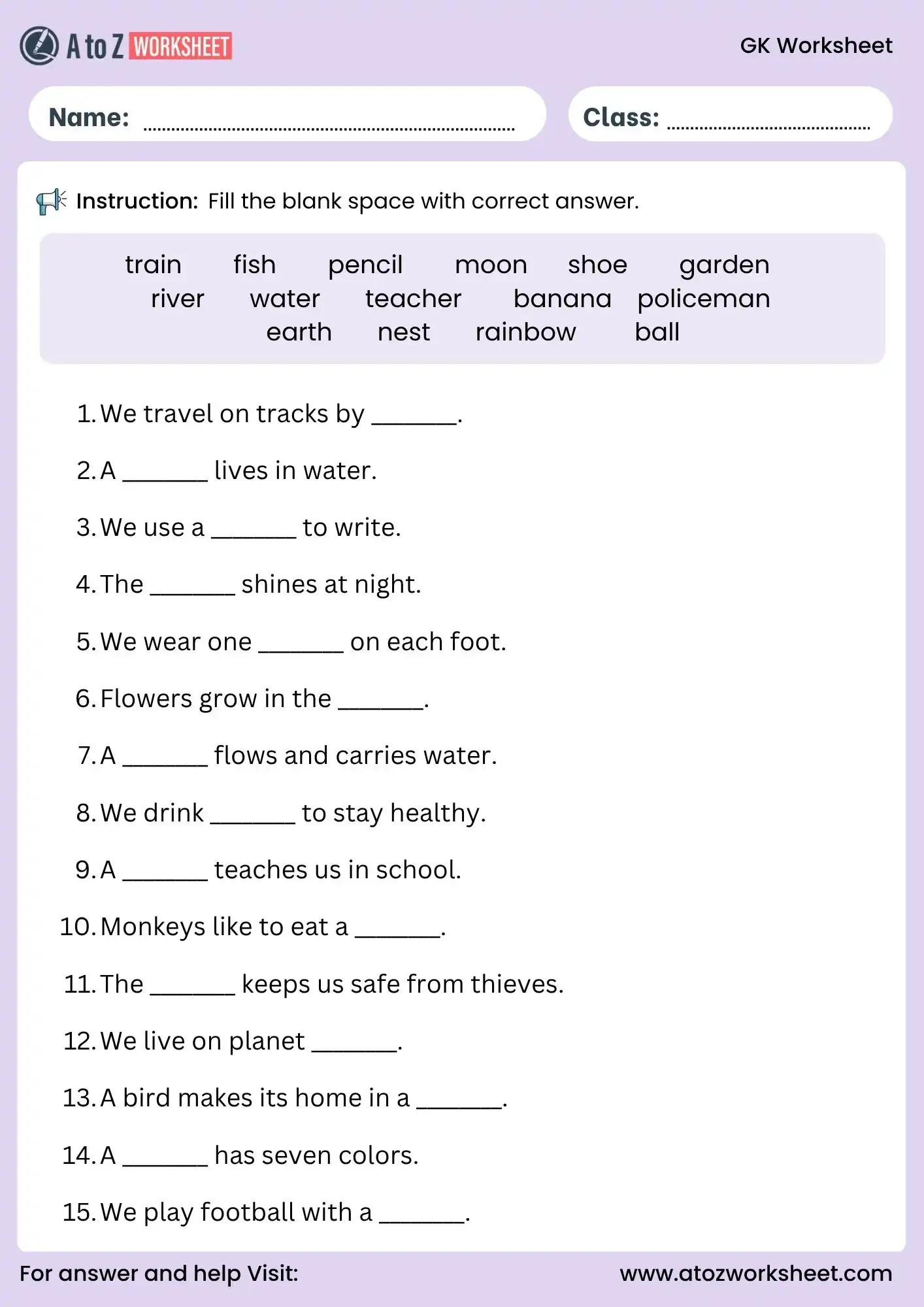The image size is (924, 1307).
Task: Click the blank in 'We drink' sentence
Action: pos(252,818)
